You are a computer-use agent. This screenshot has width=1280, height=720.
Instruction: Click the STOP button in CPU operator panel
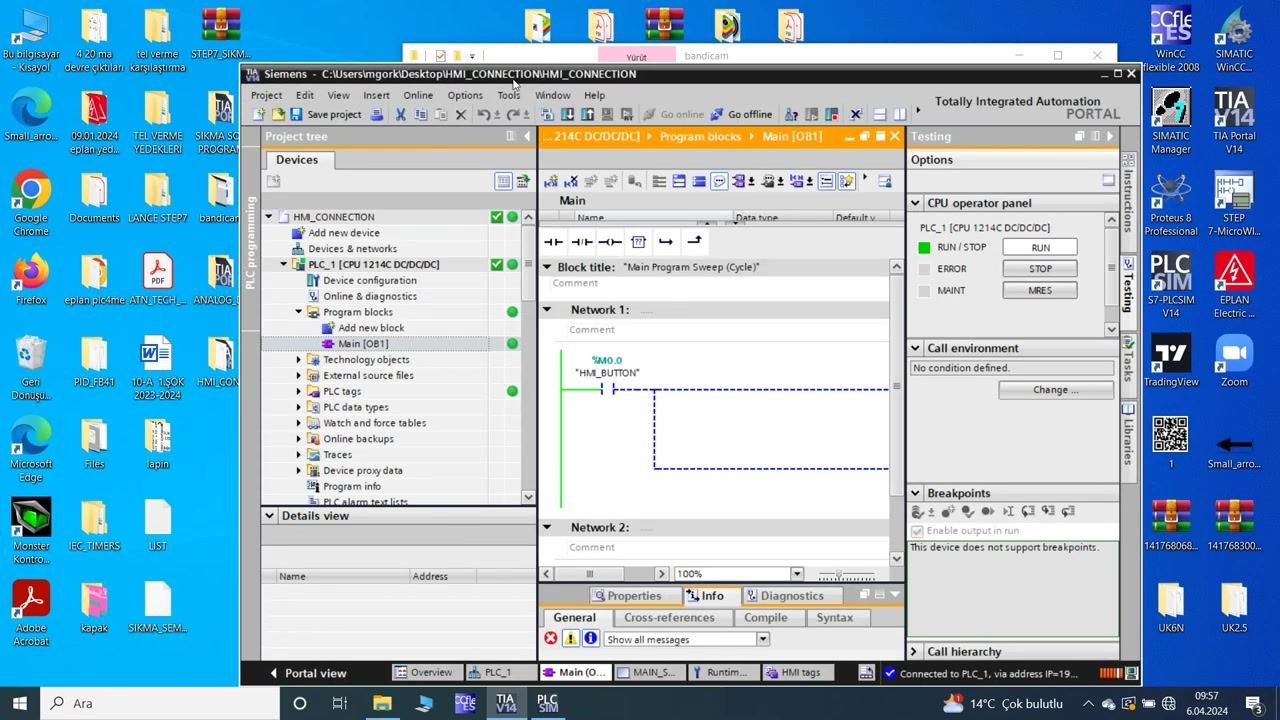point(1040,269)
